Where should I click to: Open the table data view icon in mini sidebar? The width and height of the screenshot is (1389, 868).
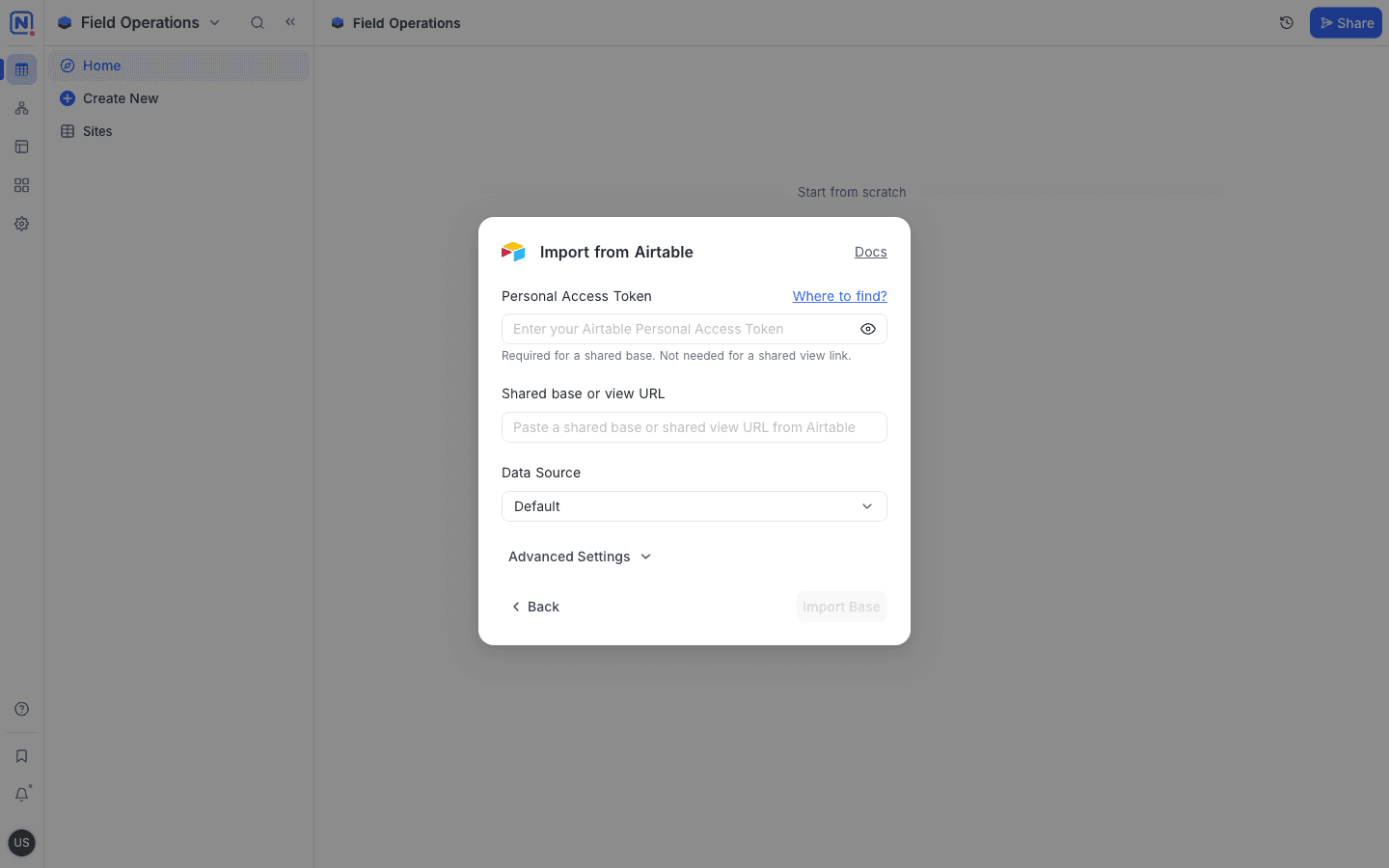coord(21,69)
